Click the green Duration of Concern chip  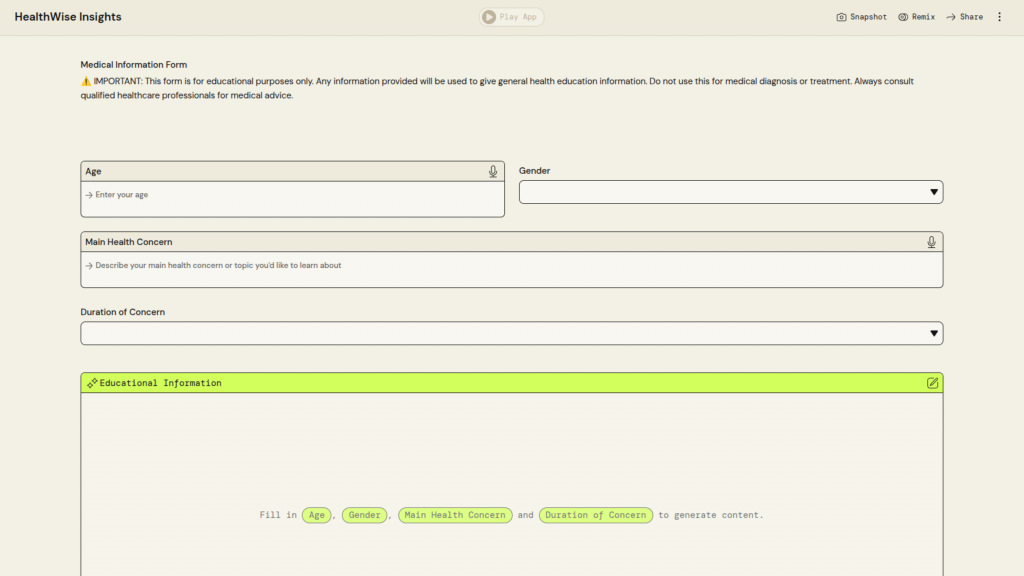coord(595,515)
